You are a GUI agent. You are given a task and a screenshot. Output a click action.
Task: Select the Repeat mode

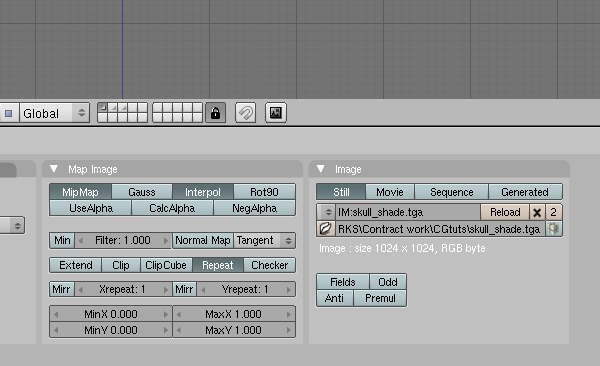218,265
